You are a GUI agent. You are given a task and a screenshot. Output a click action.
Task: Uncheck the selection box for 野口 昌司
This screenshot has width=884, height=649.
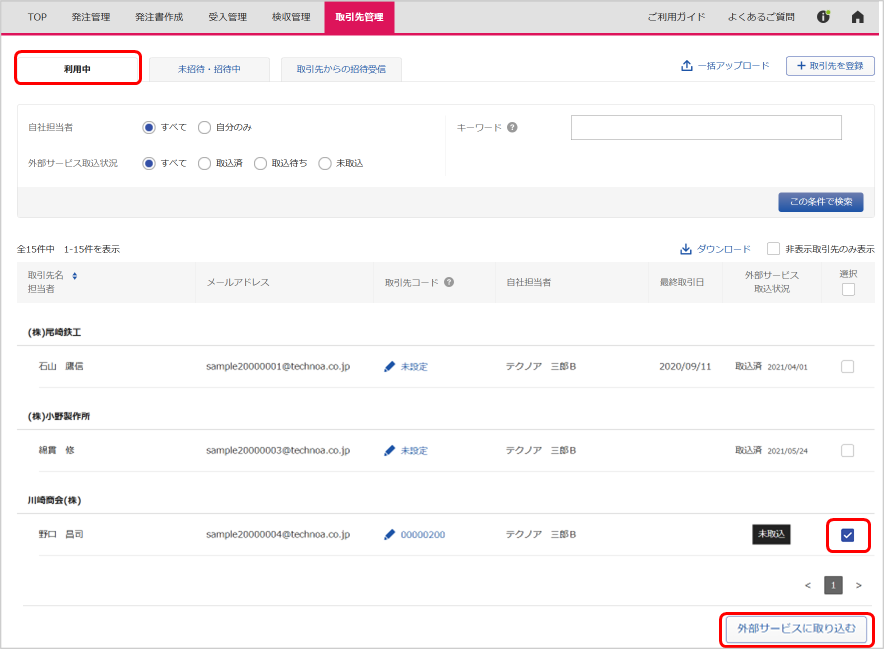click(x=848, y=535)
